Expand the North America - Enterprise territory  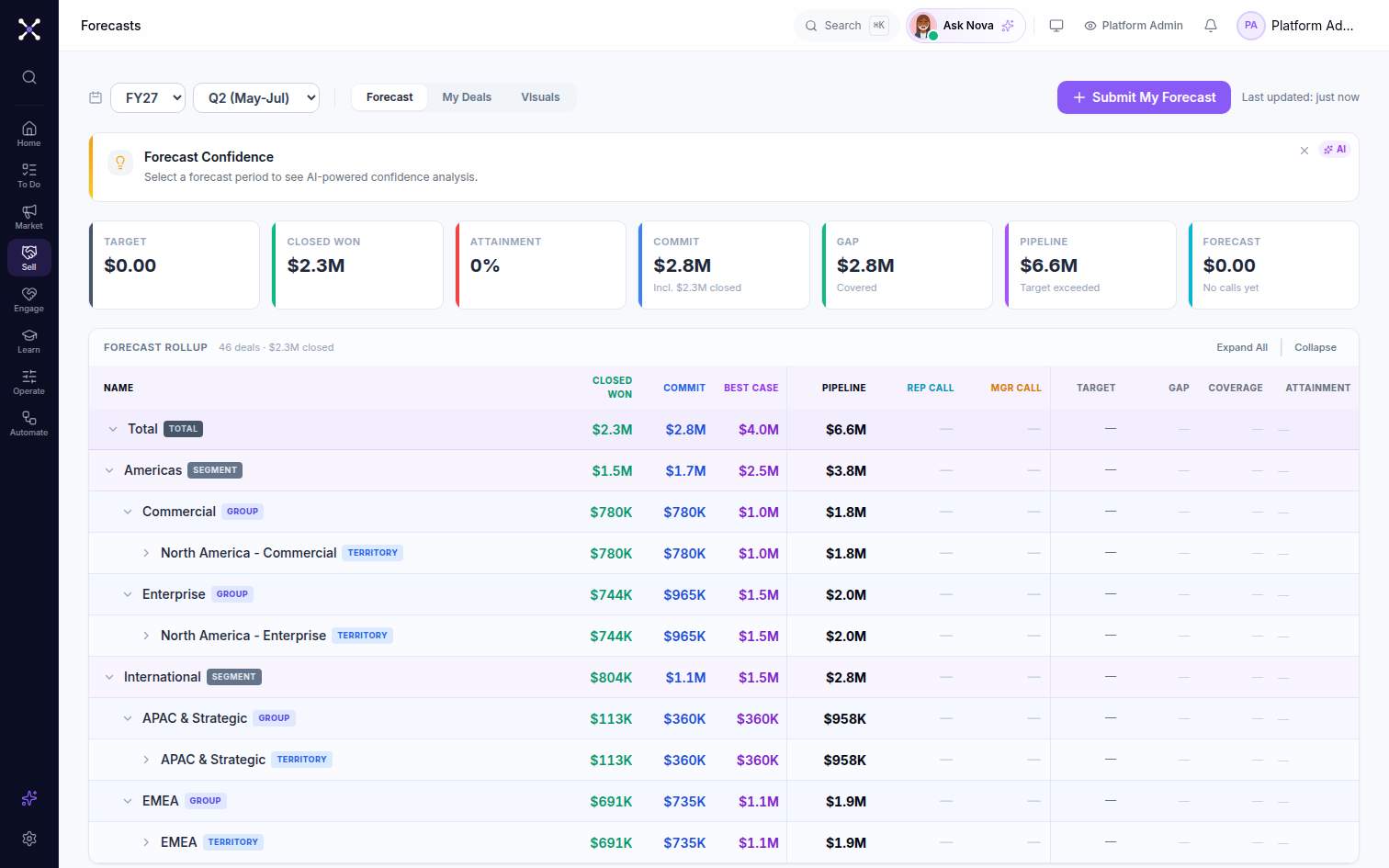146,636
